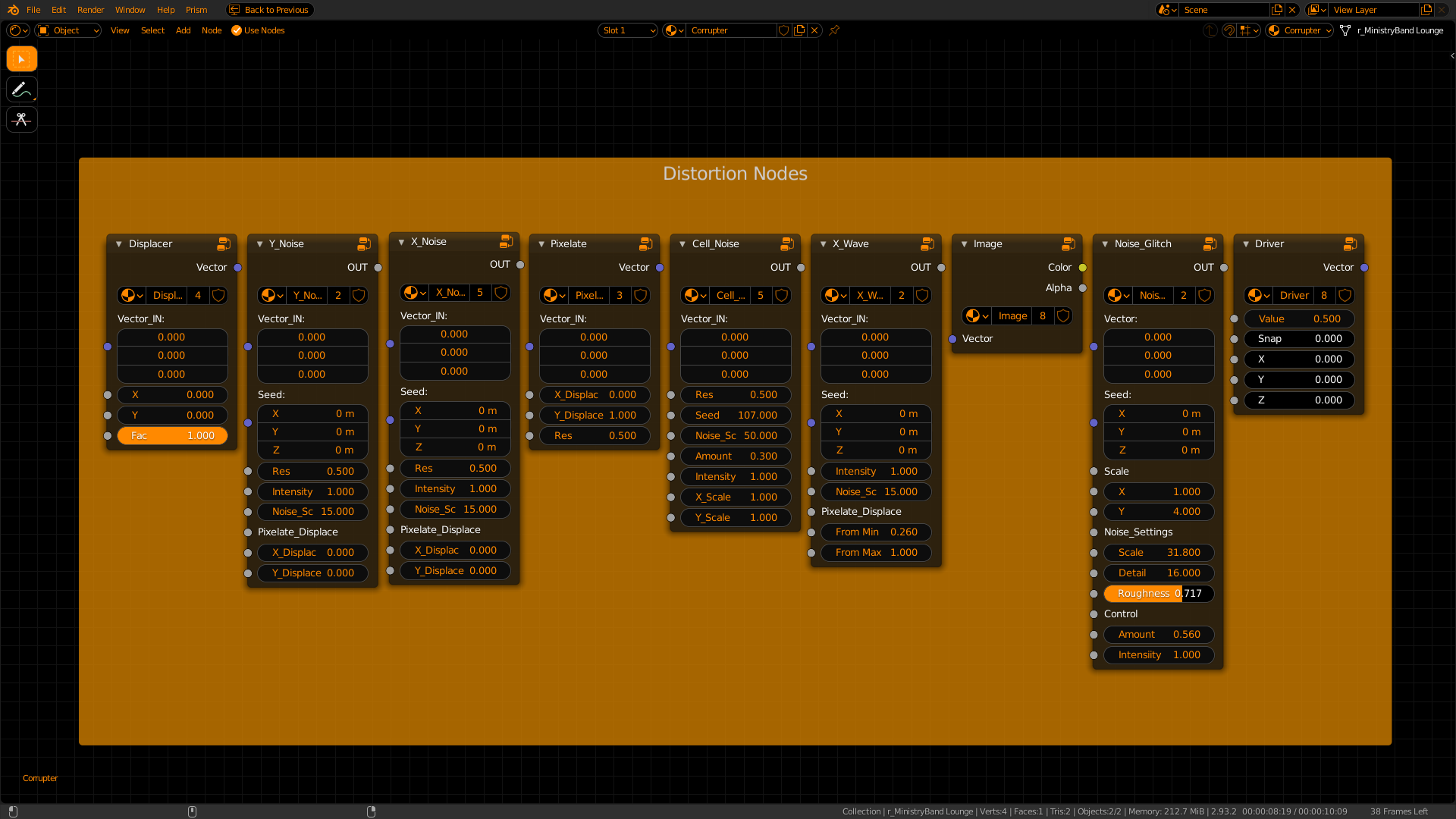The image size is (1456, 819).
Task: Collapse the Displacer node
Action: [x=119, y=244]
